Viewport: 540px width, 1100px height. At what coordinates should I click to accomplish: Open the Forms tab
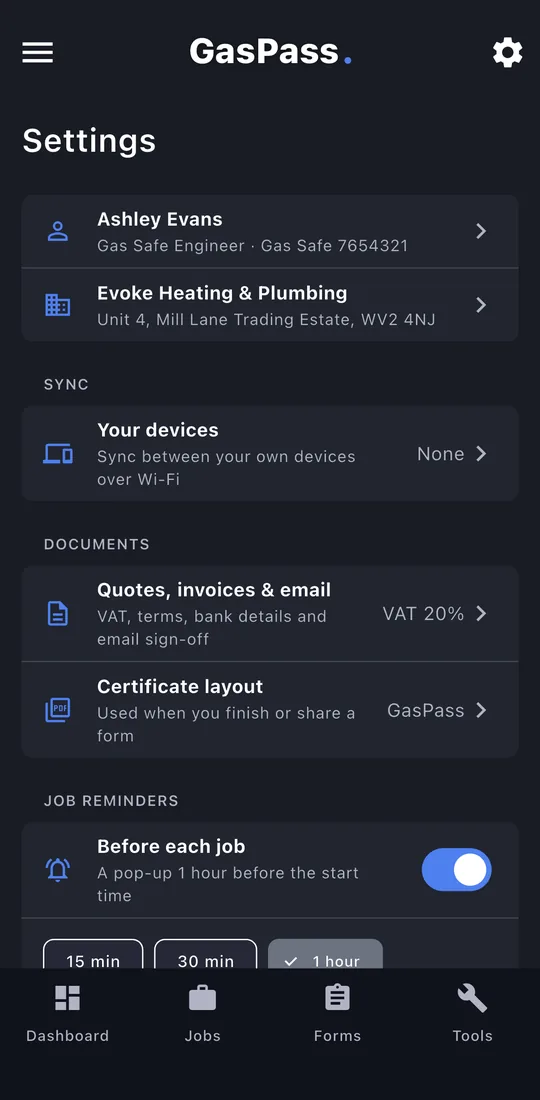(x=337, y=1013)
